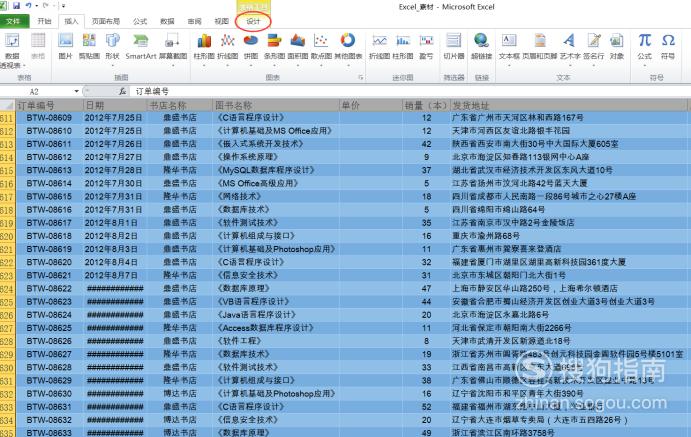Insert a Hyperlink (超链接)
The height and width of the screenshot is (437, 691).
coord(481,46)
